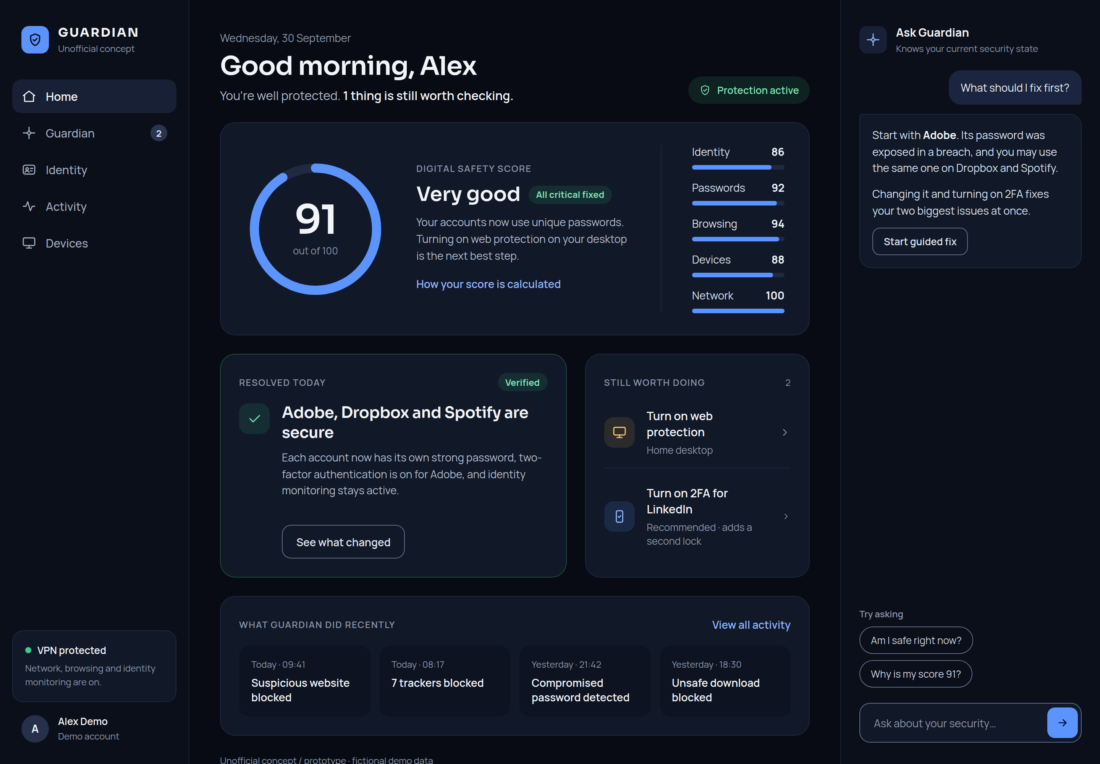Image resolution: width=1100 pixels, height=764 pixels.
Task: Select the "Why is my score 91?" suggestion
Action: pos(915,674)
